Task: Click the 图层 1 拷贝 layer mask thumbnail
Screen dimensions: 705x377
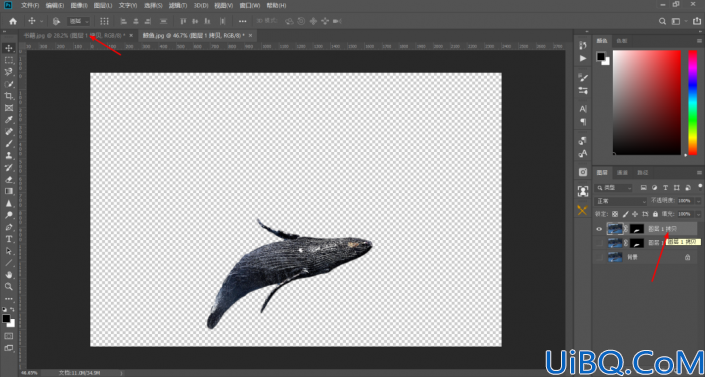Action: [637, 229]
